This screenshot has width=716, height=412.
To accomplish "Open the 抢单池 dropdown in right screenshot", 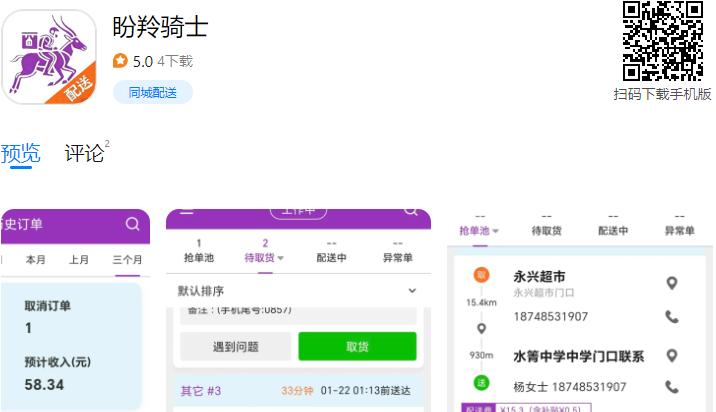I will [479, 231].
